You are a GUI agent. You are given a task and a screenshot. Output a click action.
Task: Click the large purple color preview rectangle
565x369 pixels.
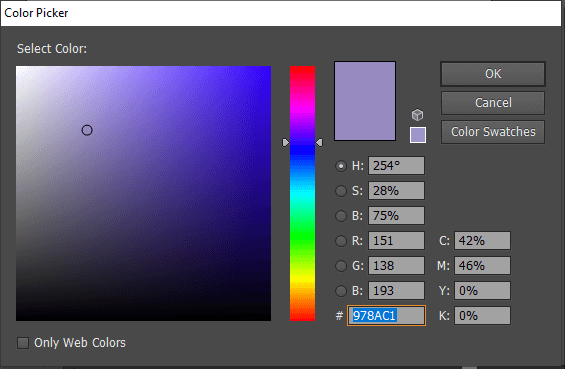(365, 101)
